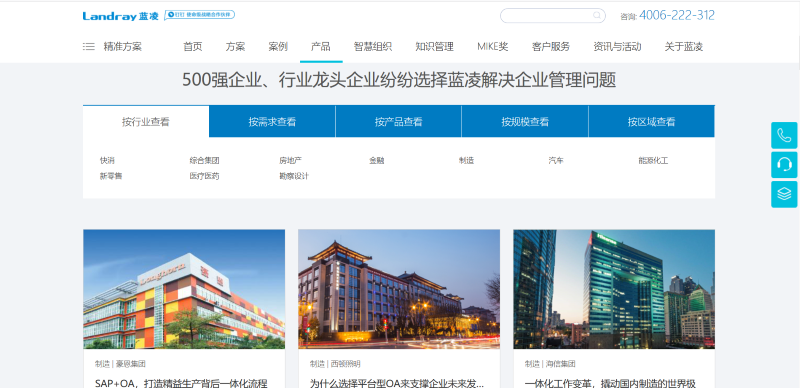The width and height of the screenshot is (800, 388).
Task: Click the phone contact floating icon
Action: pyautogui.click(x=784, y=135)
